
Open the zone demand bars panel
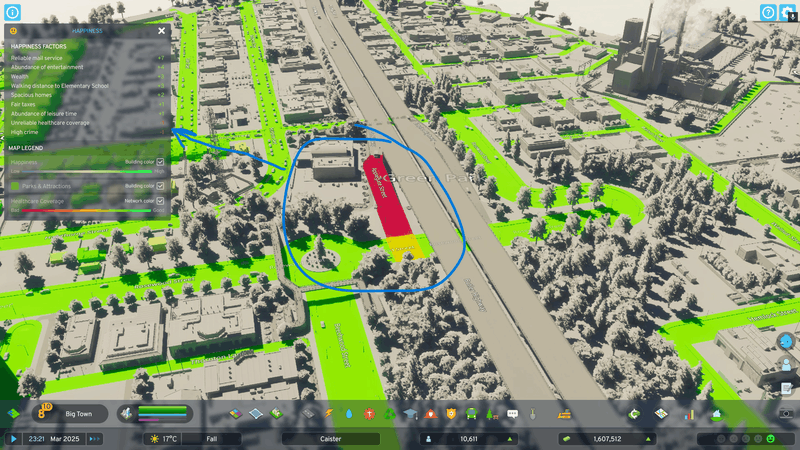point(156,413)
